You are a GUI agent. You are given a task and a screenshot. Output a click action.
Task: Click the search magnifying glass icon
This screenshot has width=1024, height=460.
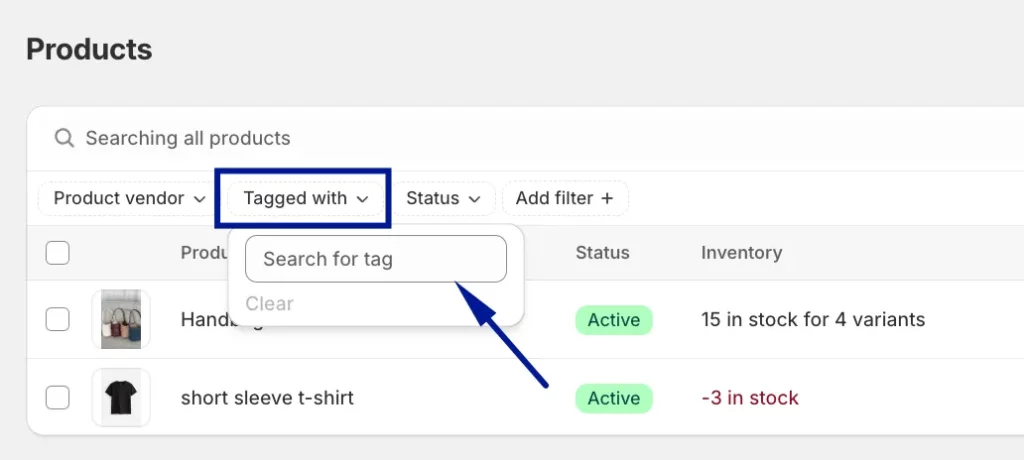(64, 138)
